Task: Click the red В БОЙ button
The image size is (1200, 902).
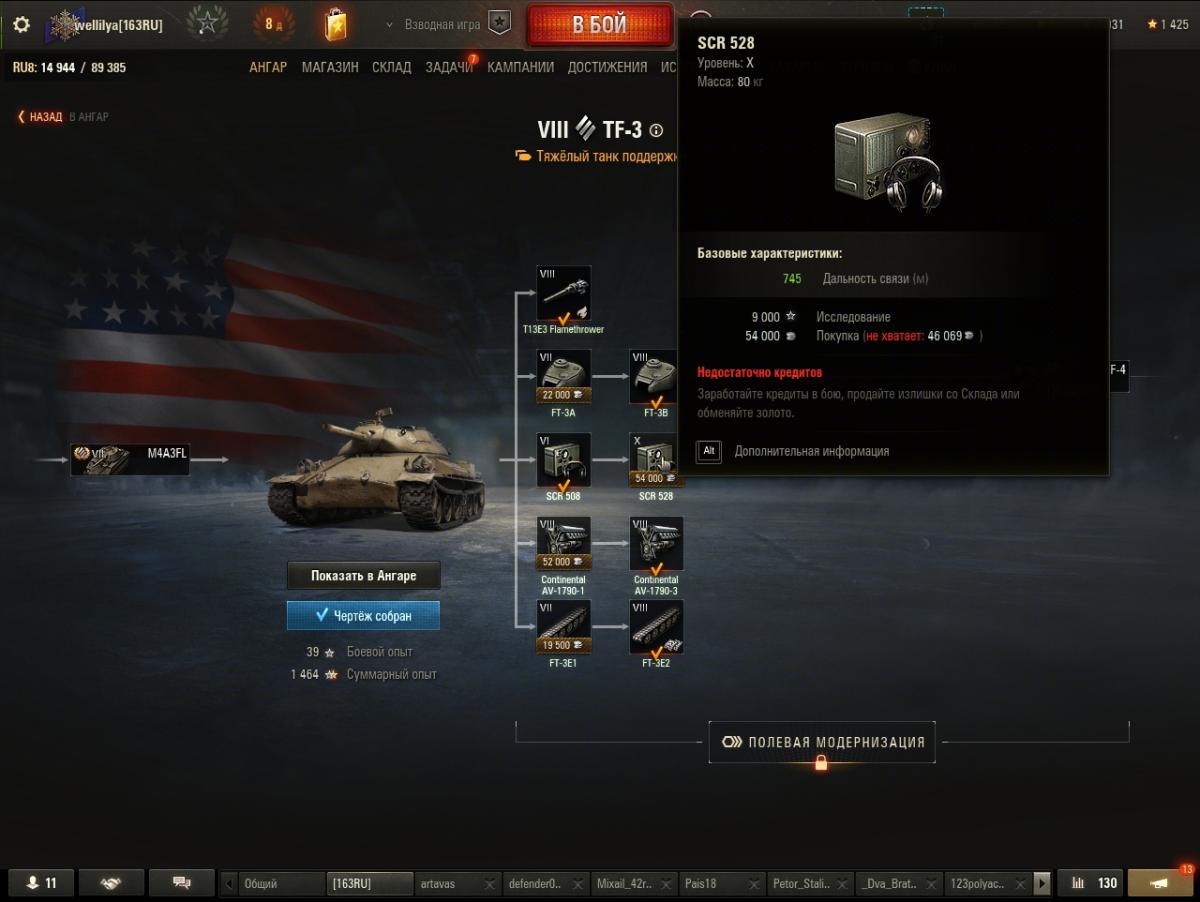Action: tap(600, 25)
